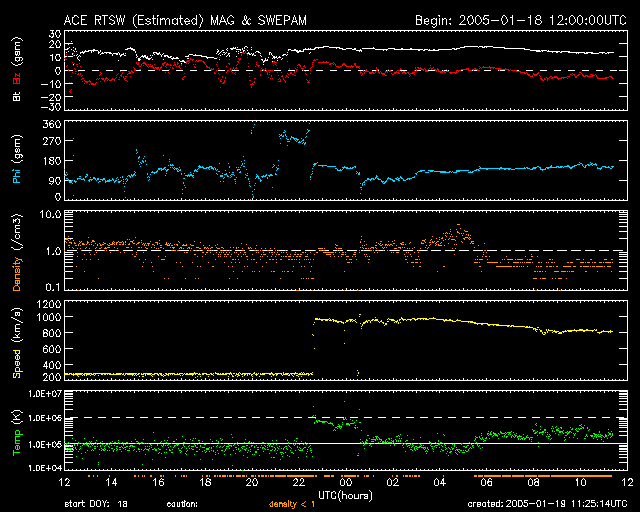Viewport: 640px width, 512px height.
Task: Click the cyan "Phi (gsm)" axis label
Action: 17,159
